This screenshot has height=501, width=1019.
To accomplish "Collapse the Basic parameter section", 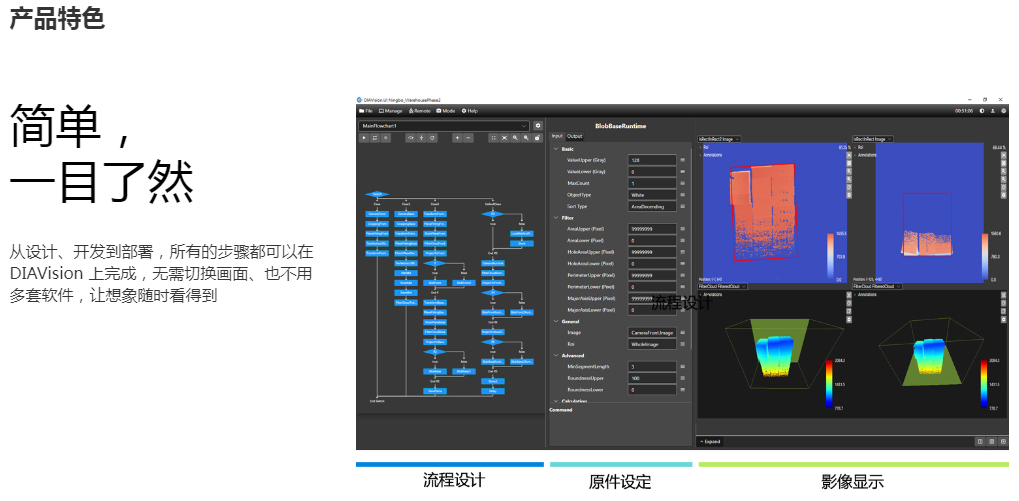I will pos(555,148).
